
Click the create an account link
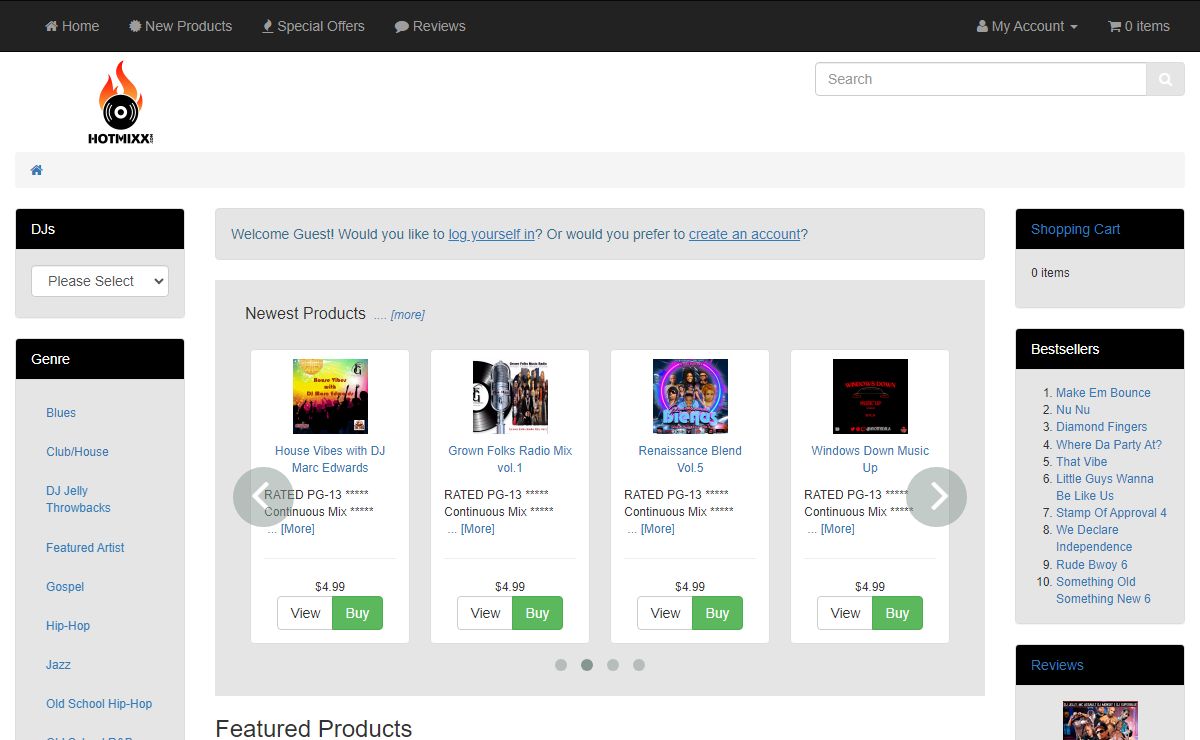click(745, 234)
